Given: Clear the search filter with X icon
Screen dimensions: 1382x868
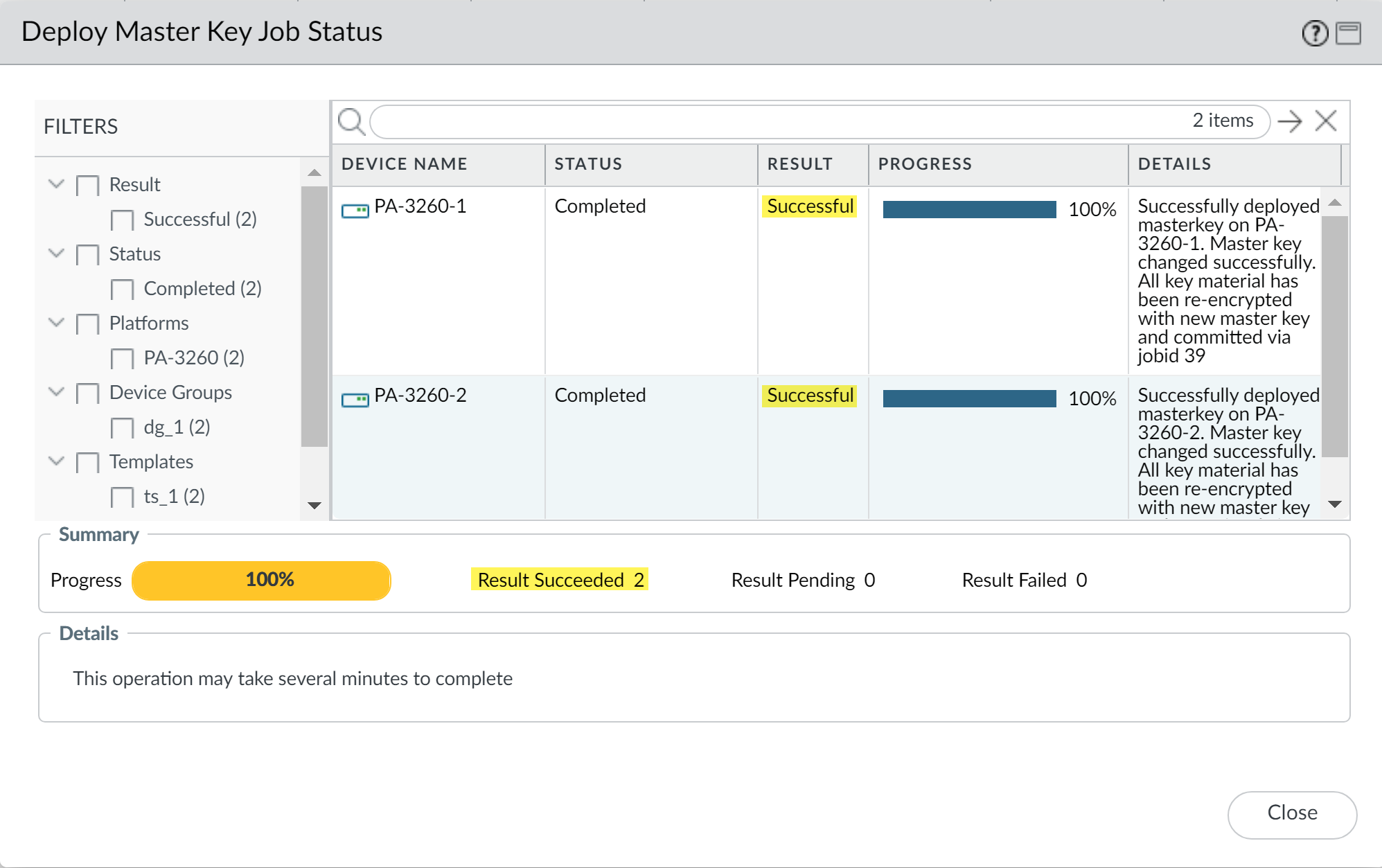Looking at the screenshot, I should [x=1326, y=121].
